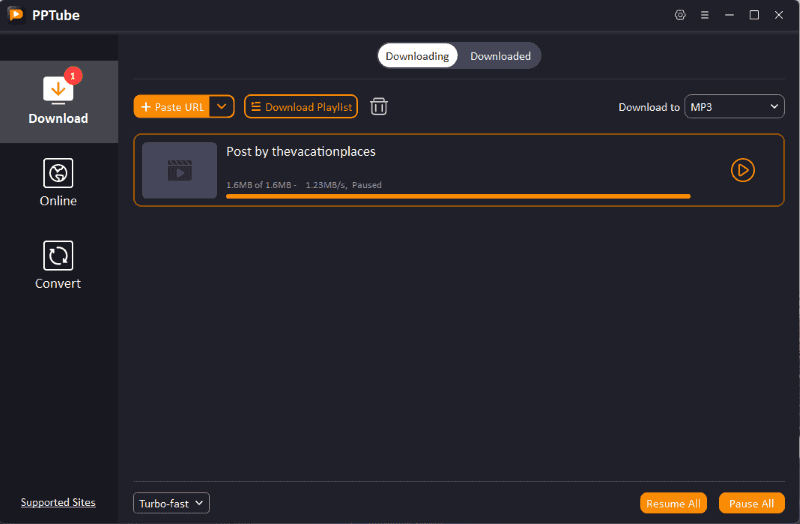800x524 pixels.
Task: Open the Online browser section
Action: [x=58, y=183]
